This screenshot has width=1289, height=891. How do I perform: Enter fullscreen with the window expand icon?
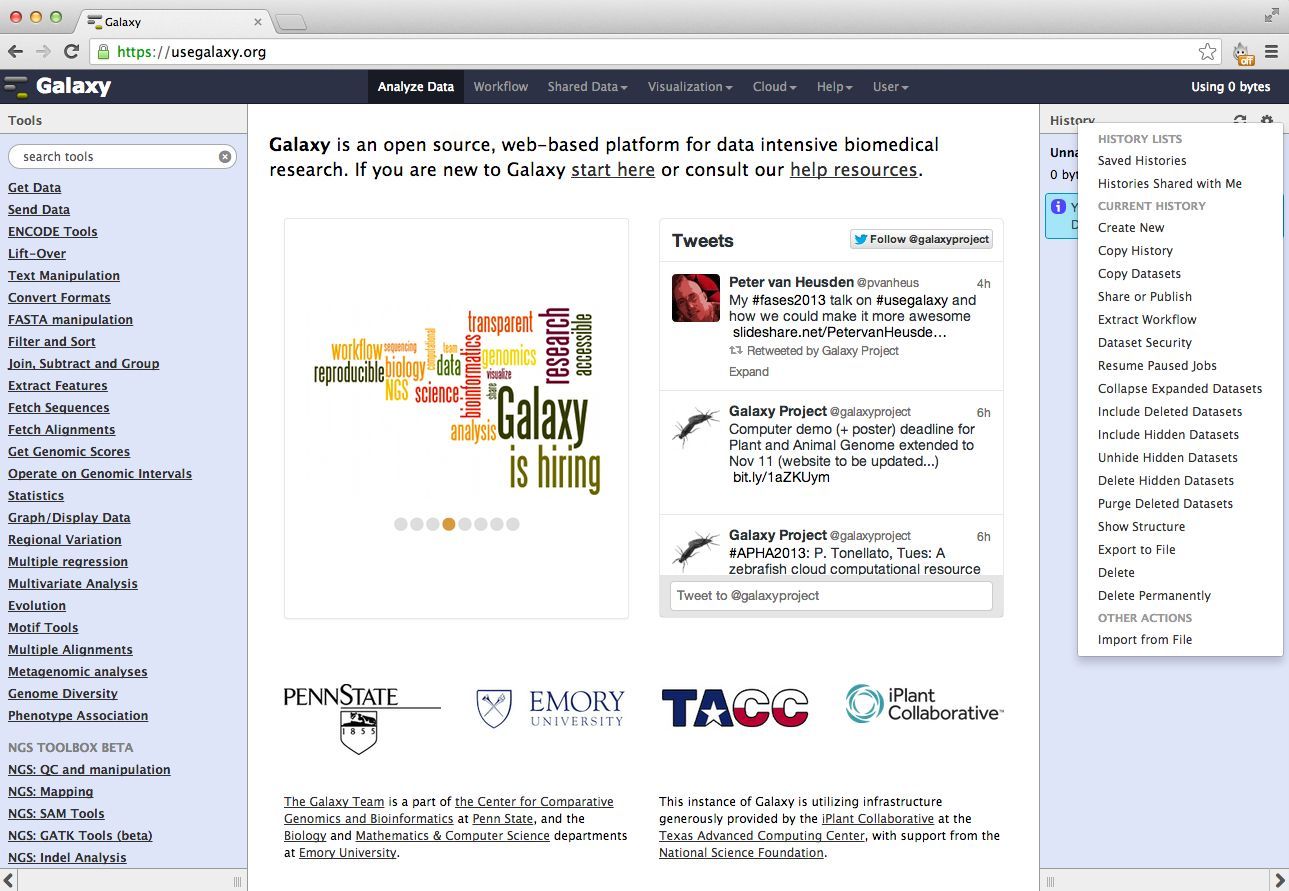(x=1272, y=14)
